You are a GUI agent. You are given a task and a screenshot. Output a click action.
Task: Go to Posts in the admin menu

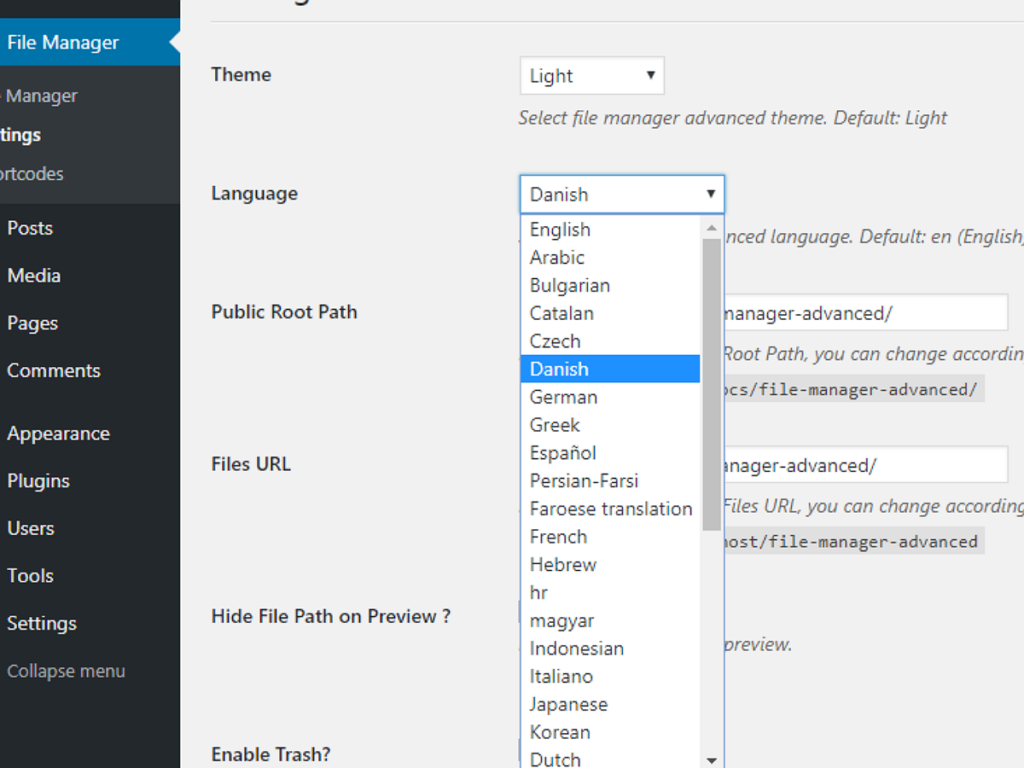click(x=30, y=228)
